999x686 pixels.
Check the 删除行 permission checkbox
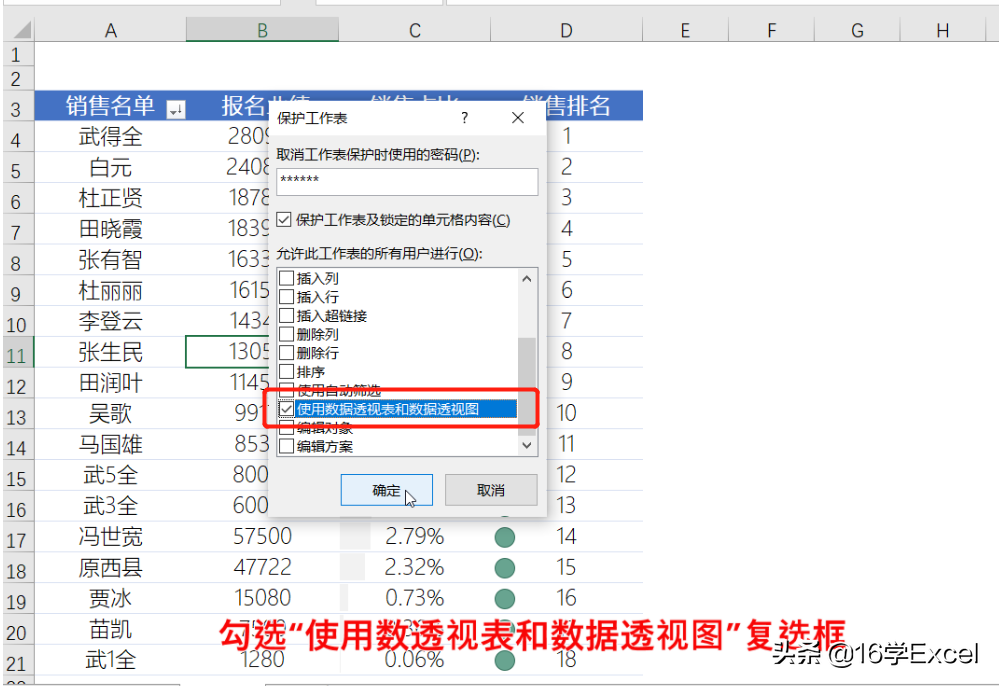pos(287,352)
